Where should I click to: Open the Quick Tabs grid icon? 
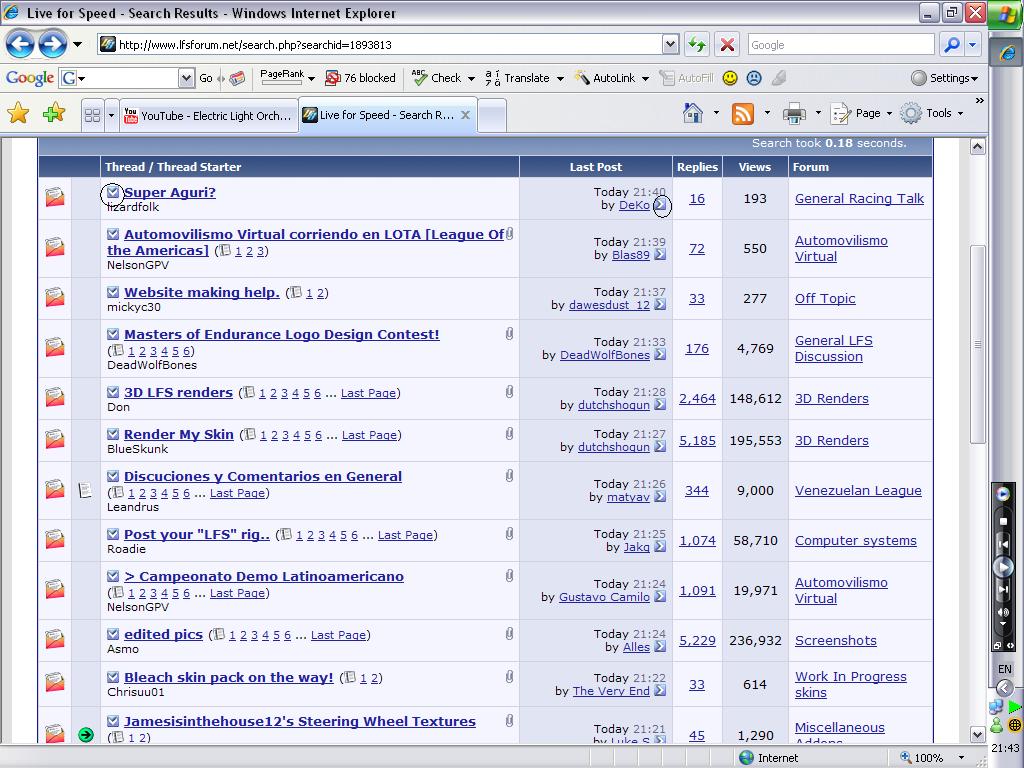click(x=93, y=115)
